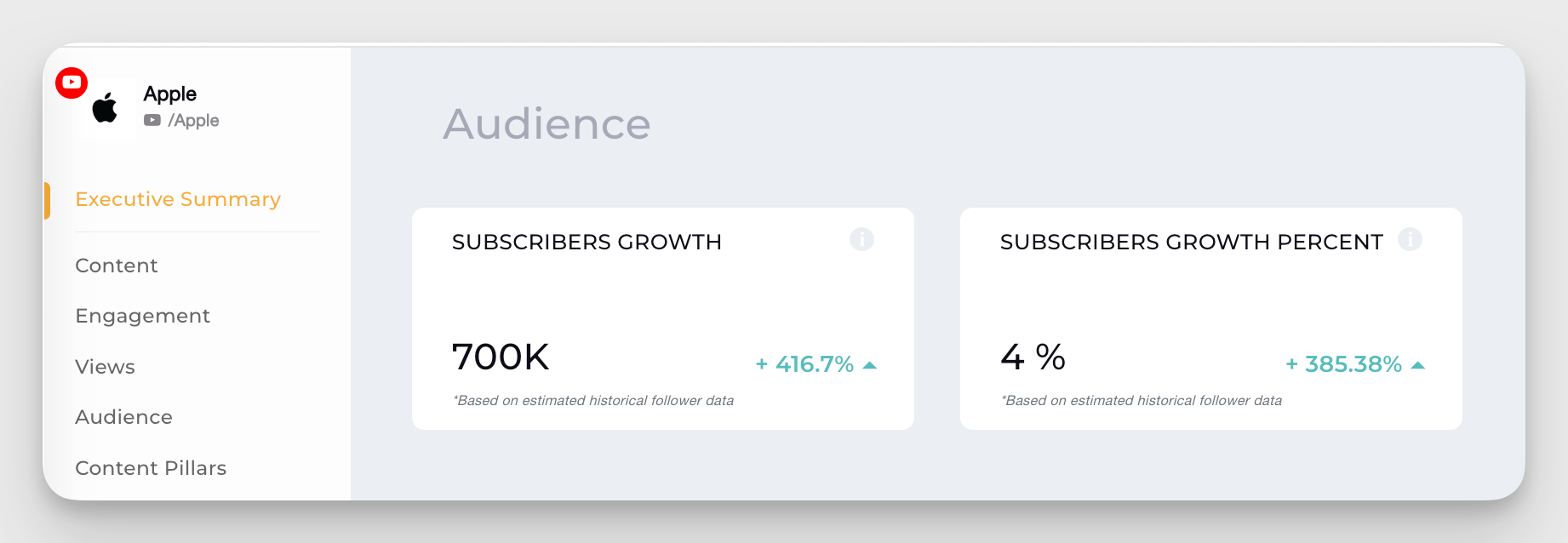1568x543 pixels.
Task: Navigate to Content Pillars
Action: pyautogui.click(x=151, y=468)
